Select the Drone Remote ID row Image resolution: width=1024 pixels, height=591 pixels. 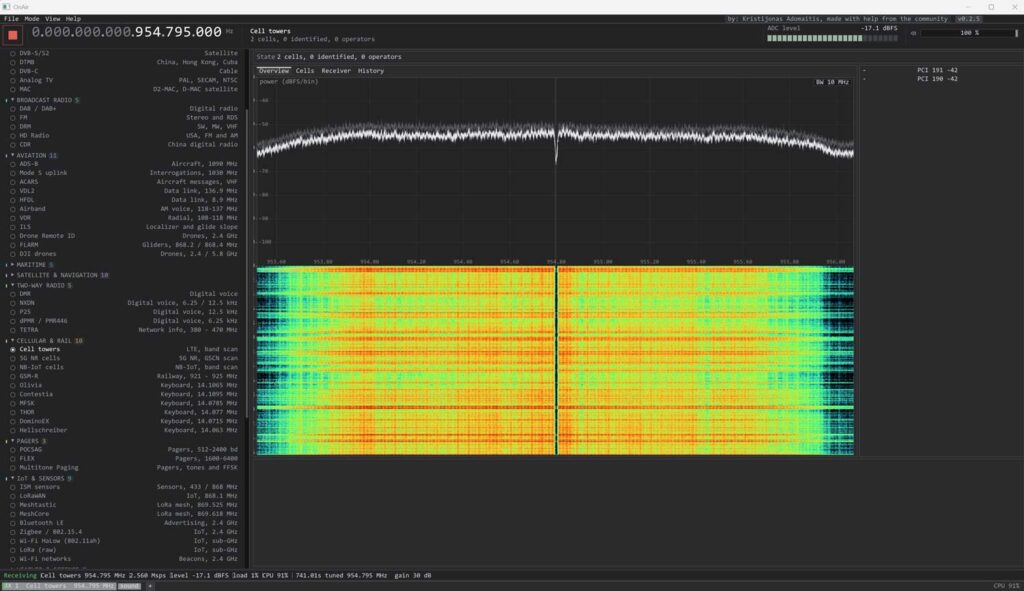click(124, 236)
